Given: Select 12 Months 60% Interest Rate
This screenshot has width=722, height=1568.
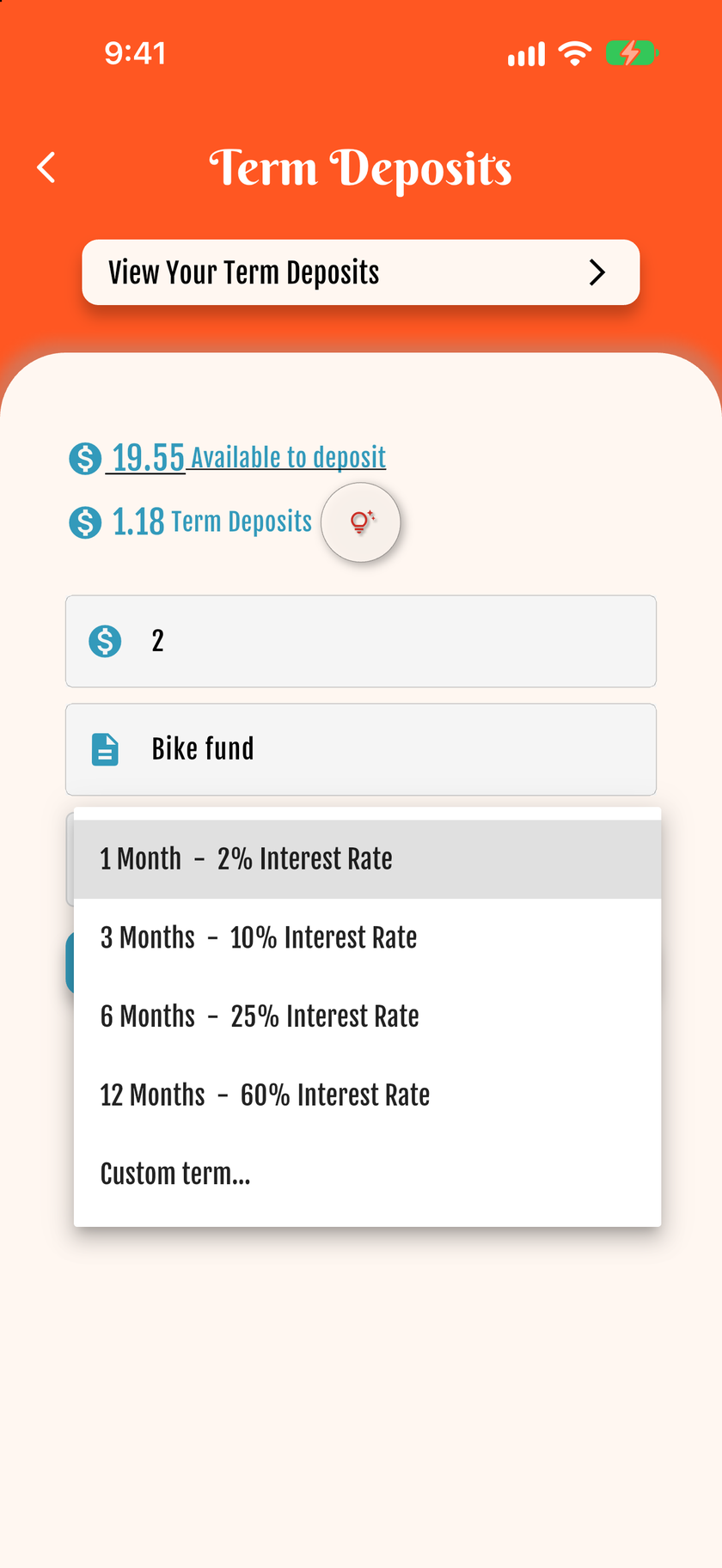Looking at the screenshot, I should coord(368,1095).
